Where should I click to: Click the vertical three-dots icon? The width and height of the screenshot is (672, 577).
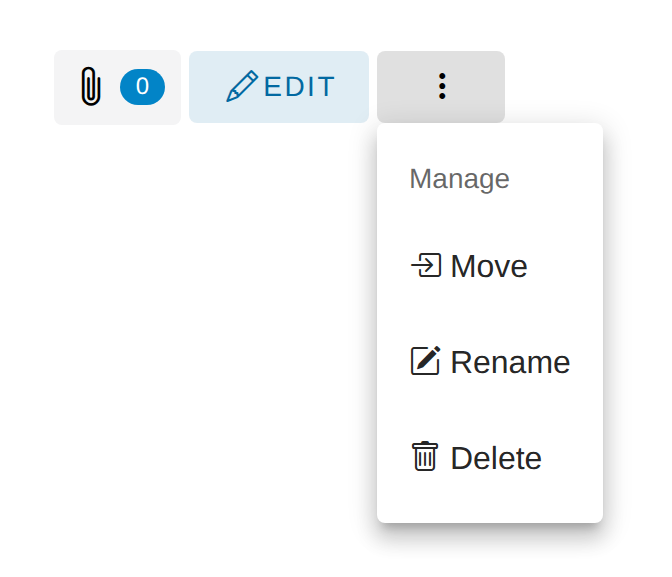pos(441,87)
